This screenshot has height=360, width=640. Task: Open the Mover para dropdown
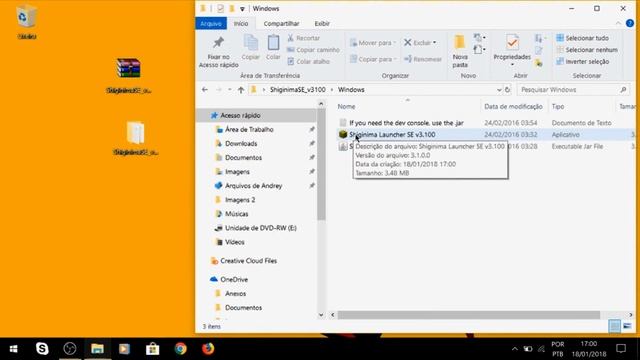click(x=373, y=42)
